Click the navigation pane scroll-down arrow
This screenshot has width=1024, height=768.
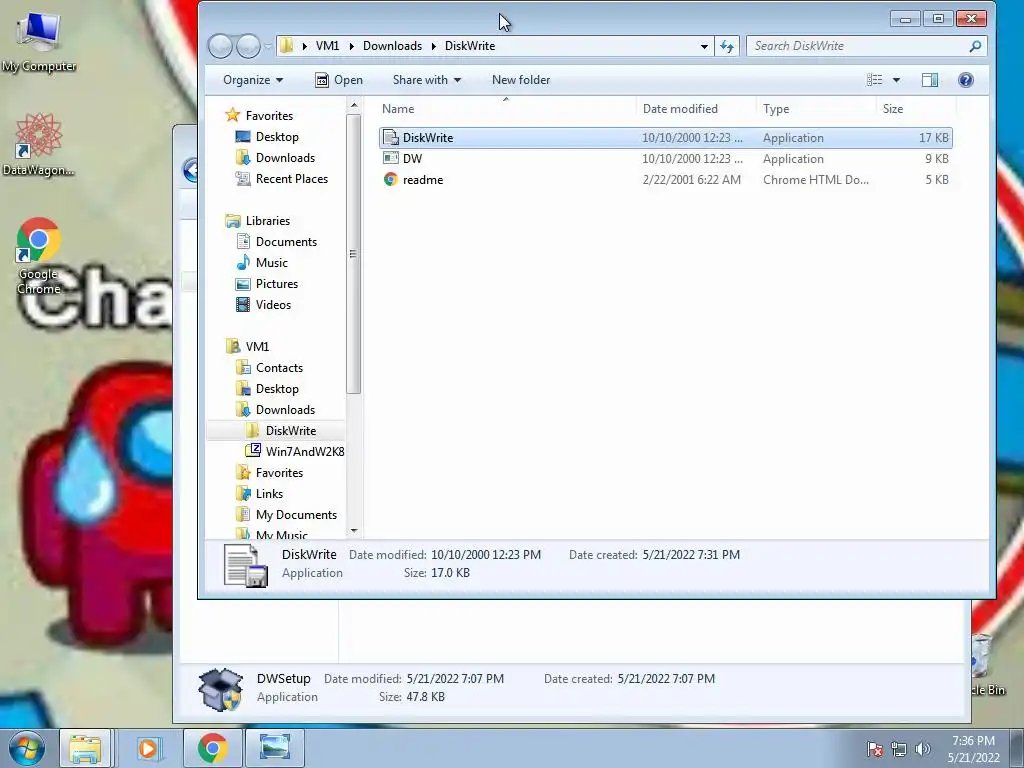click(x=353, y=531)
